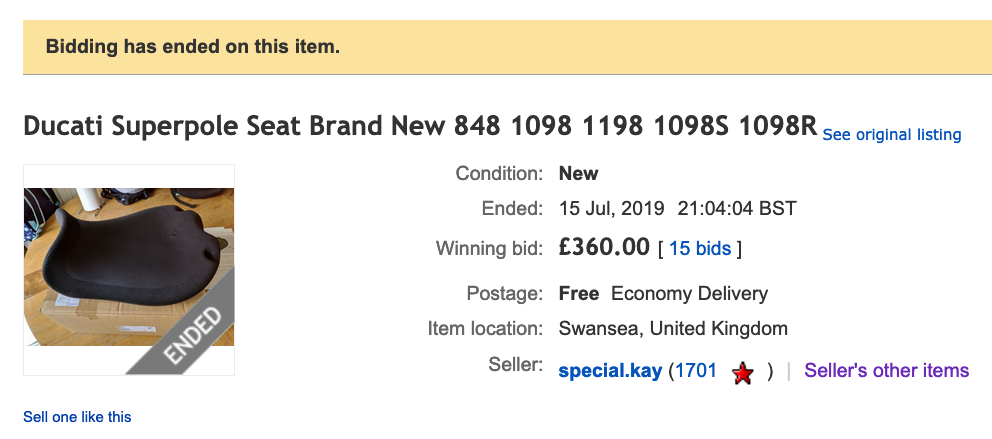Click the Free Economy Delivery postage text
Image resolution: width=992 pixels, height=439 pixels.
(x=663, y=294)
